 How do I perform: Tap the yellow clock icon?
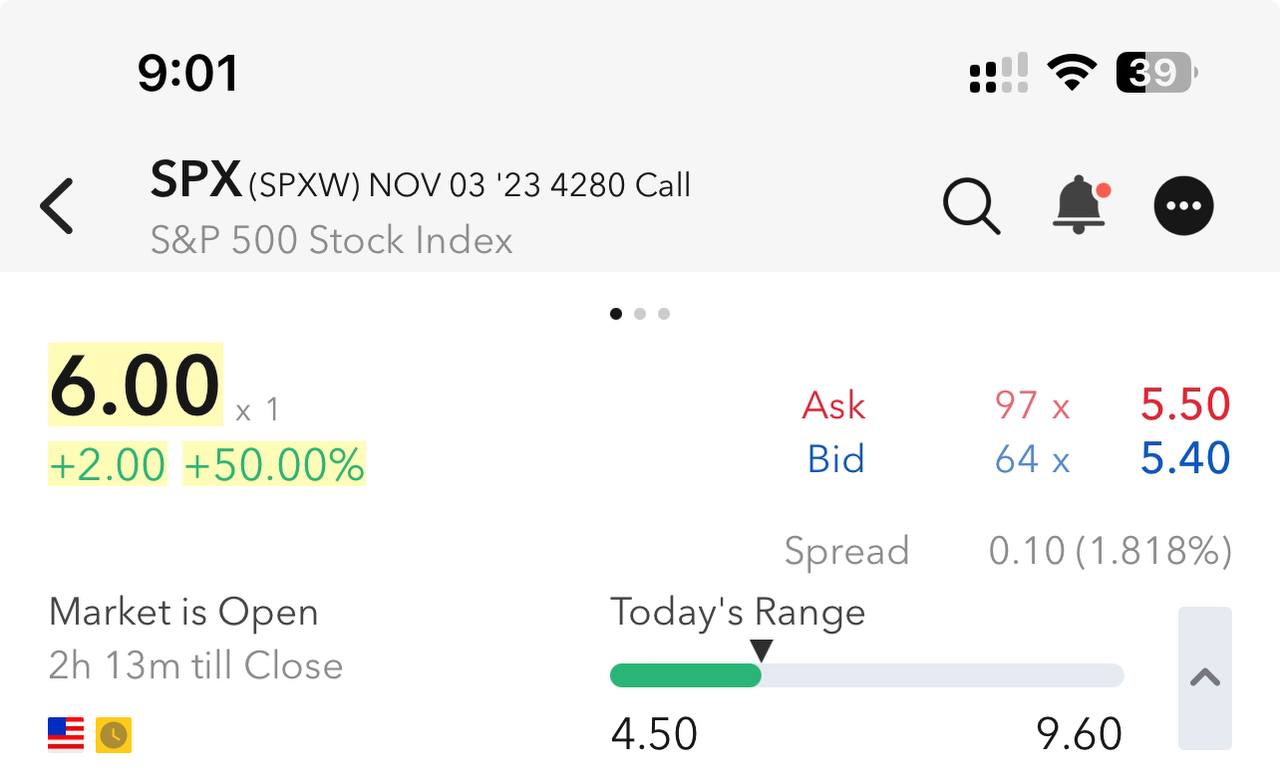tap(114, 735)
